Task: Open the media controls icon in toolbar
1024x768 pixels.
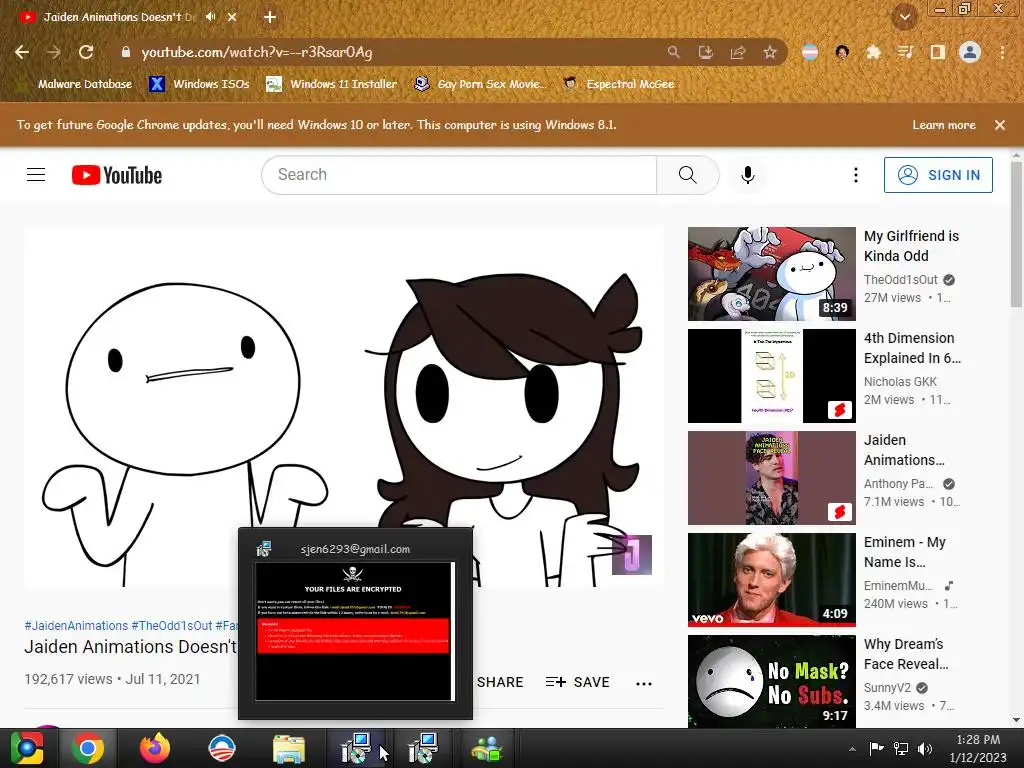Action: 905,52
